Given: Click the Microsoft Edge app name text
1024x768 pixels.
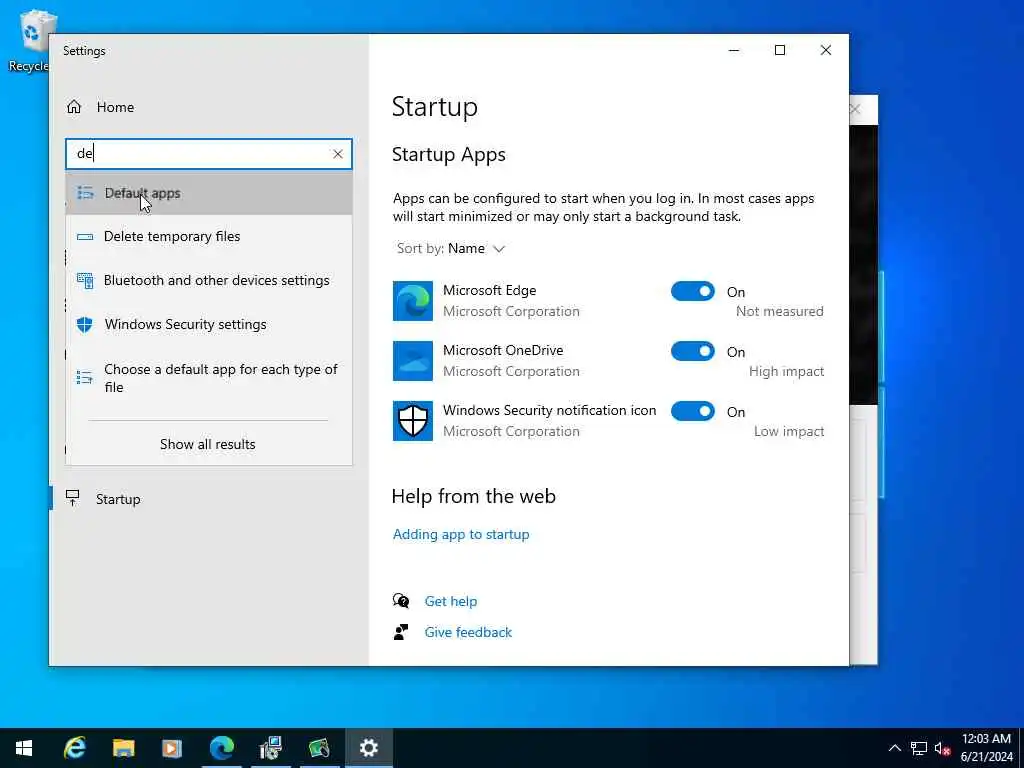Looking at the screenshot, I should [489, 291].
